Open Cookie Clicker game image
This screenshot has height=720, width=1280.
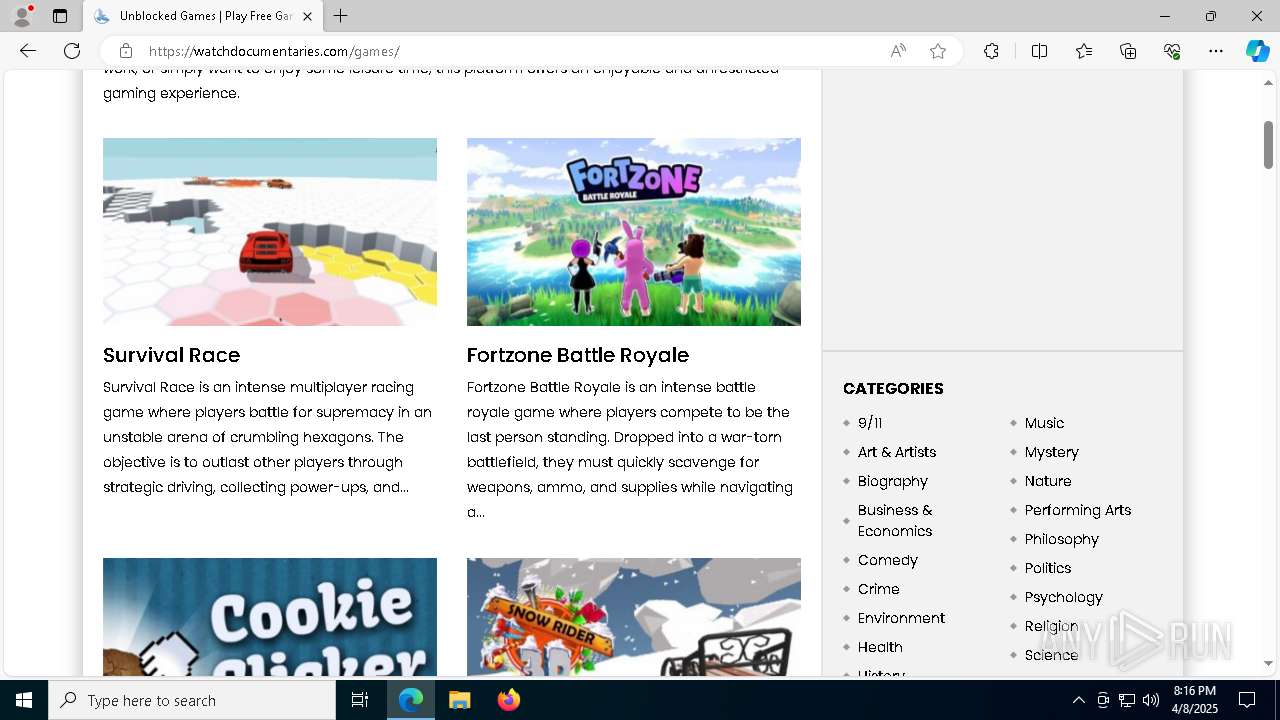click(270, 617)
